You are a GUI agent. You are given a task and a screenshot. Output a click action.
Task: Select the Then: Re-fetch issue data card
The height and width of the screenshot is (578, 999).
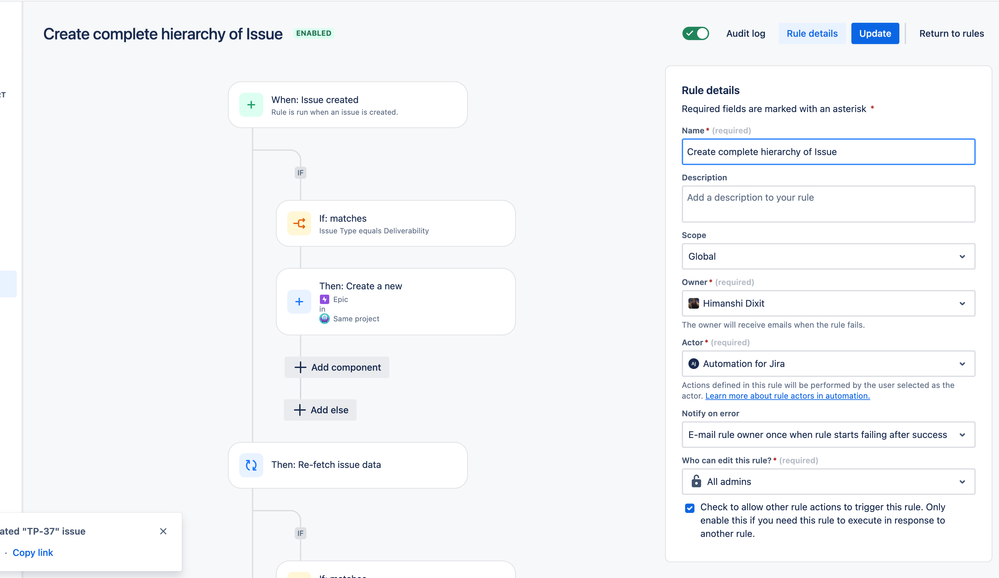click(348, 465)
